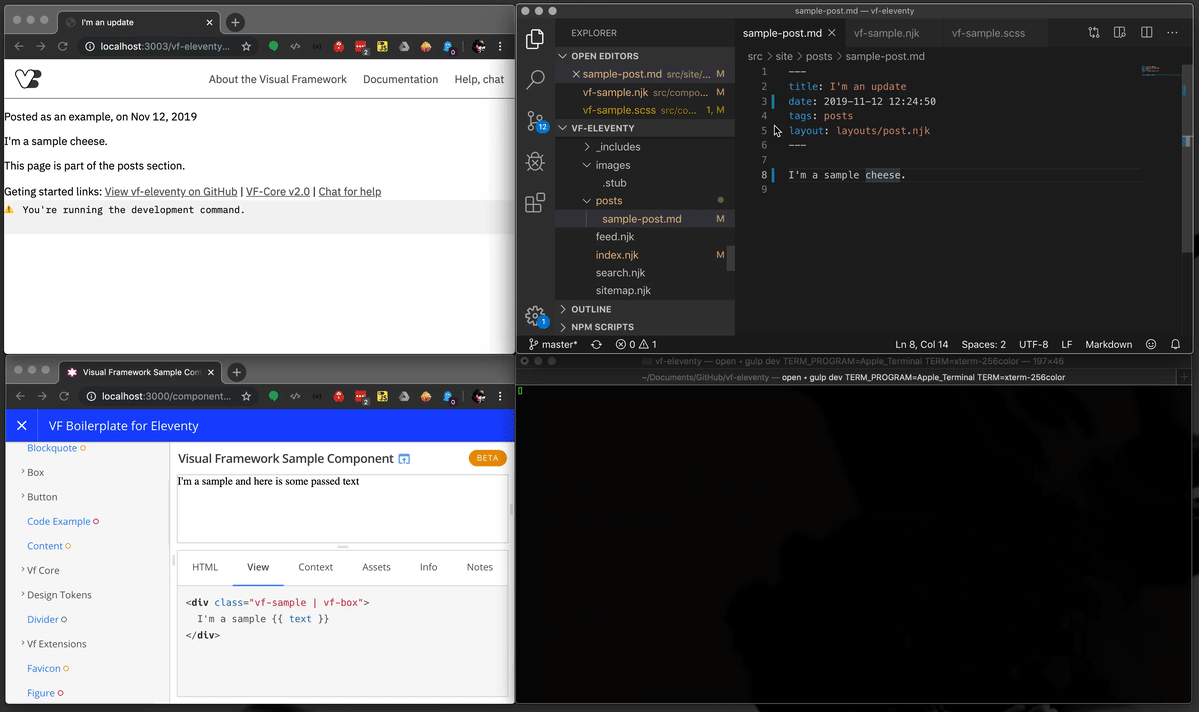This screenshot has height=712, width=1199.
Task: Close the VF Boilerplate sidebar with X
Action: tap(21, 426)
